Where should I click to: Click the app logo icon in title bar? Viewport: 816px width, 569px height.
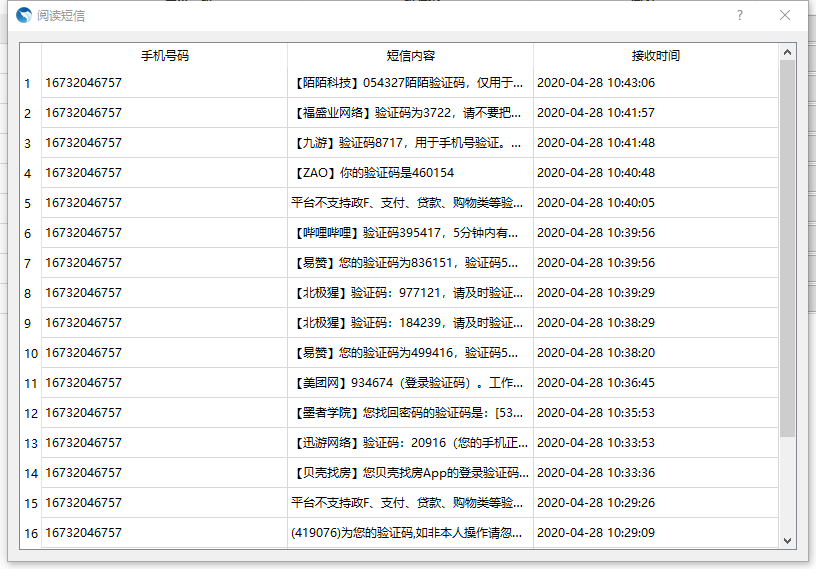(x=24, y=16)
